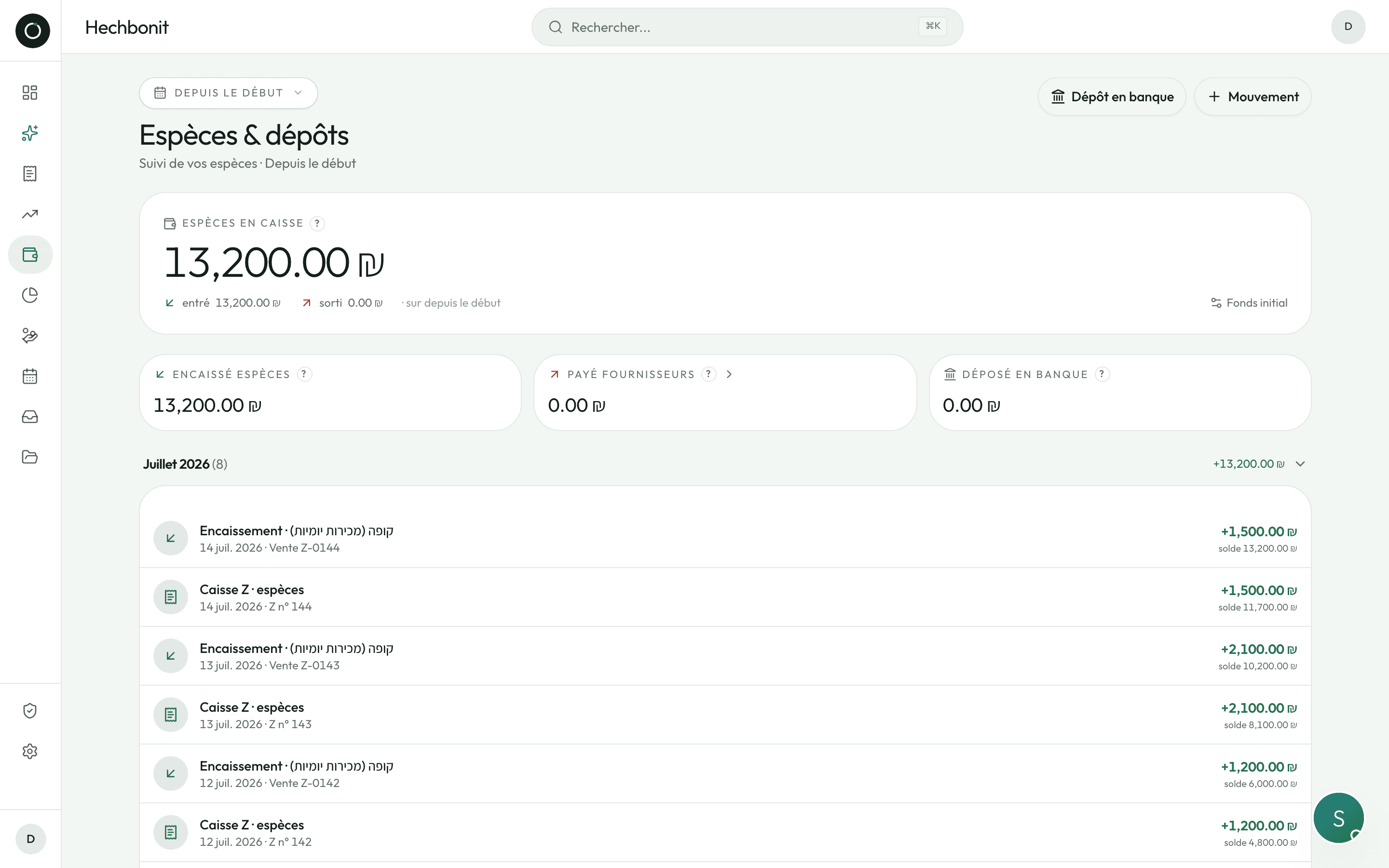Open the receipt document icon in sidebar

coord(30,174)
